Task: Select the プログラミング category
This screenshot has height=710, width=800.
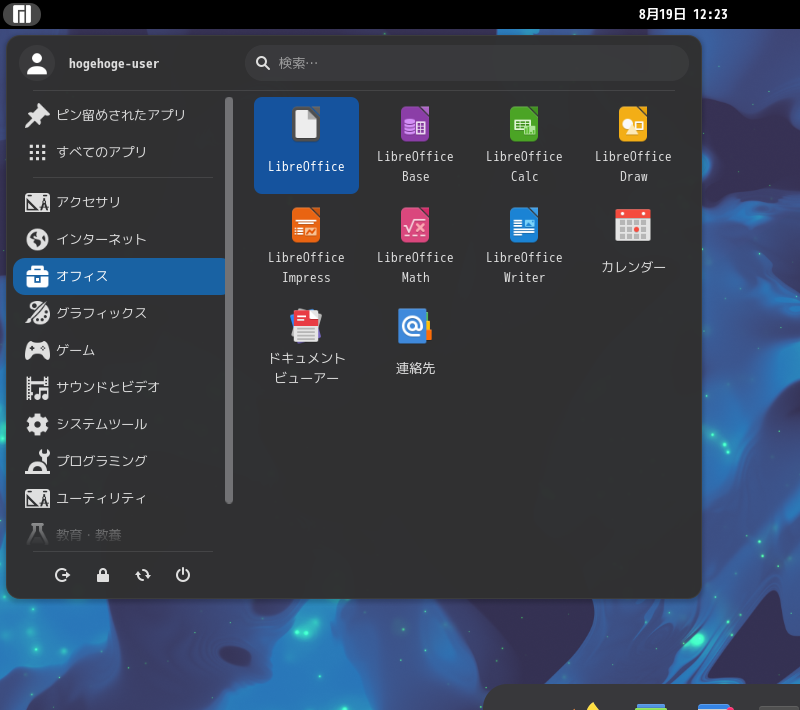Action: click(119, 461)
